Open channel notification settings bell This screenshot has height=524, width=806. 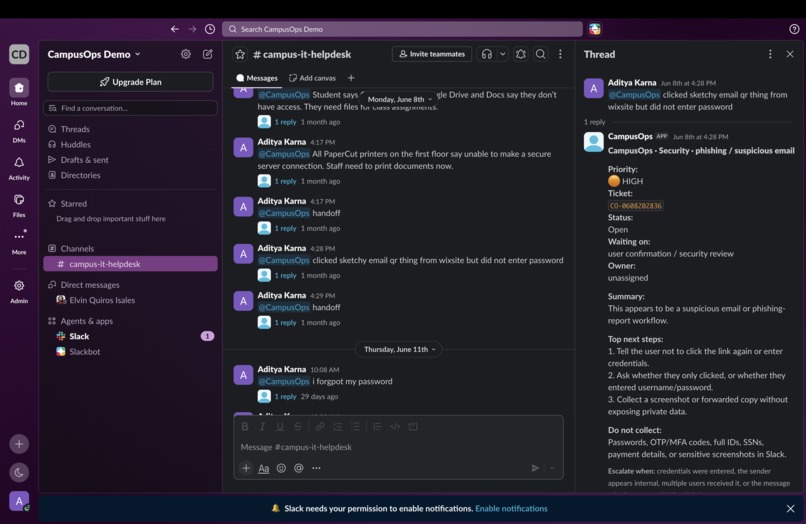(x=521, y=54)
